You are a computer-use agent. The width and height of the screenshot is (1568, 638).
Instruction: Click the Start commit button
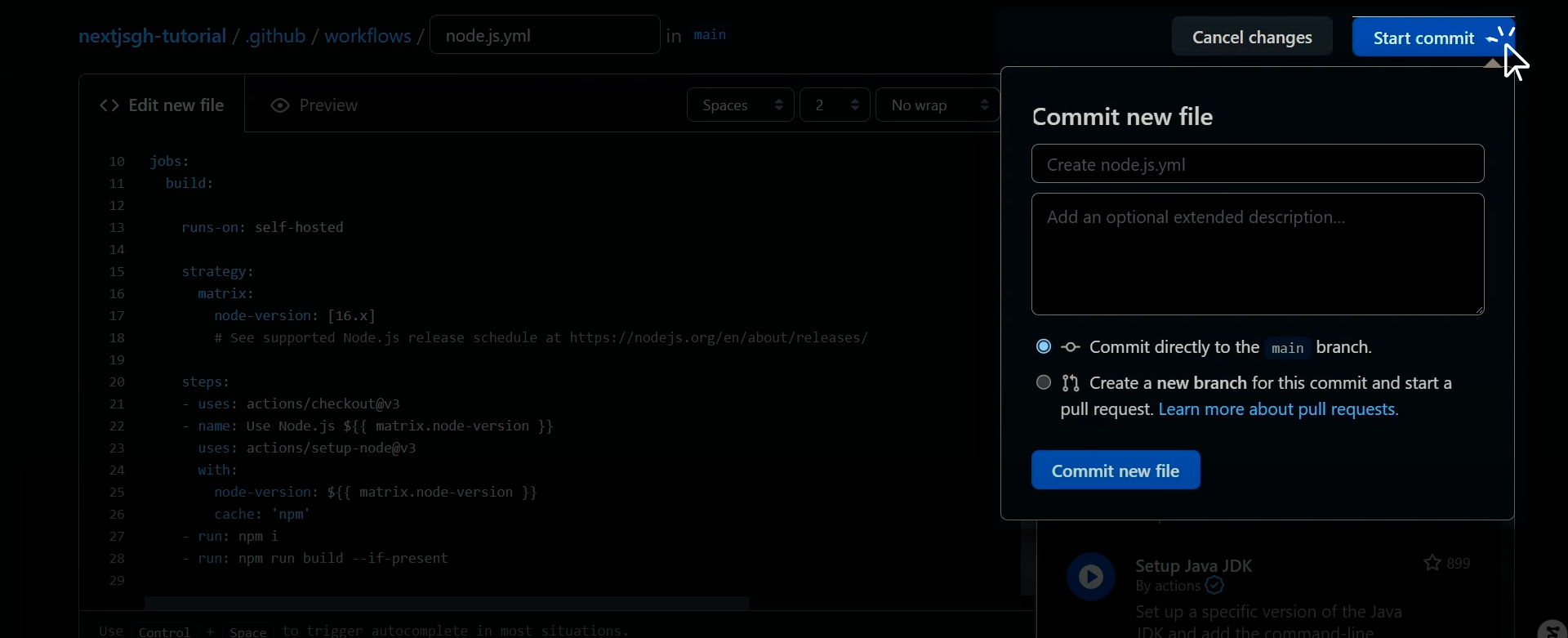(x=1433, y=38)
